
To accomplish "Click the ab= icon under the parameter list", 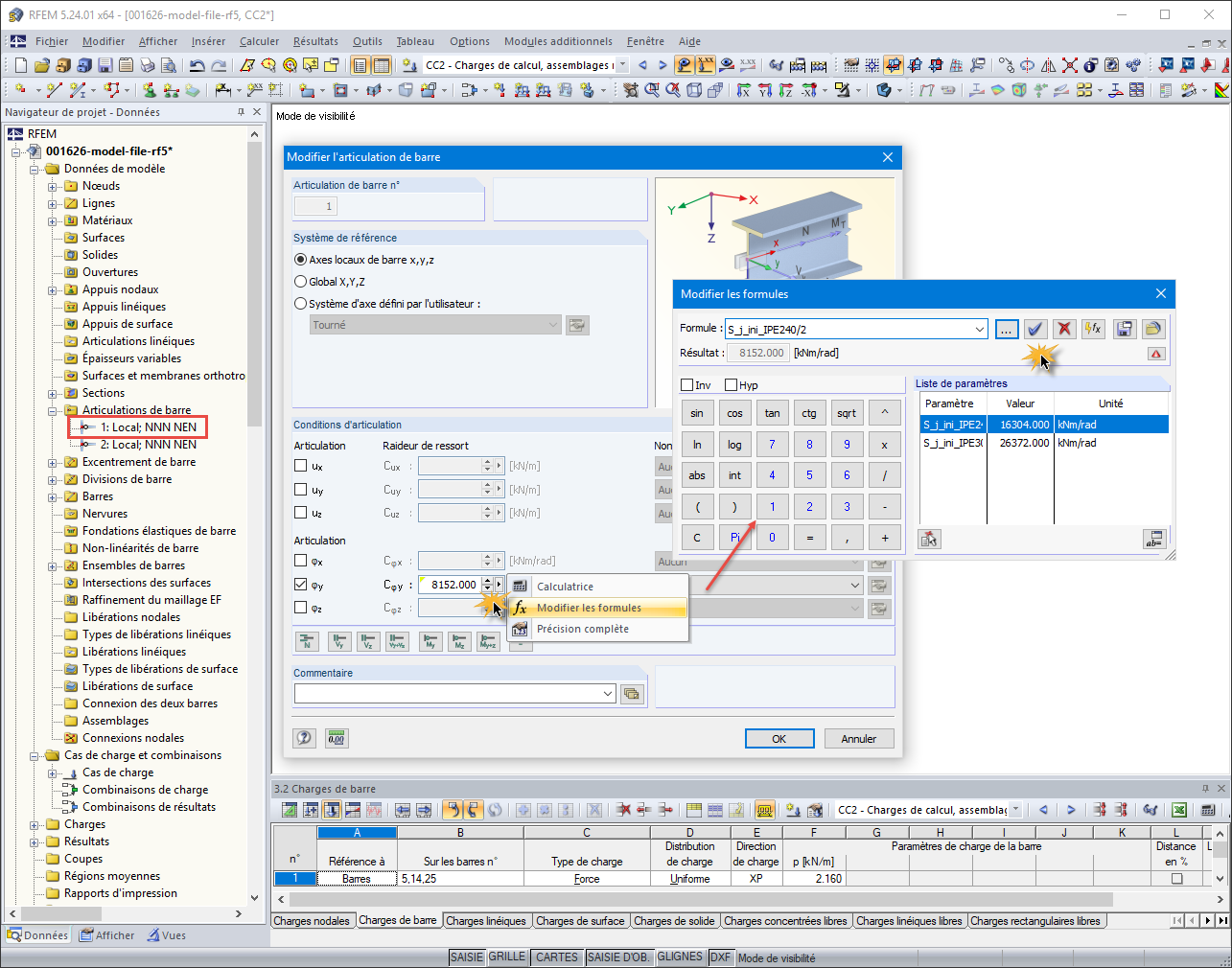I will (1153, 539).
